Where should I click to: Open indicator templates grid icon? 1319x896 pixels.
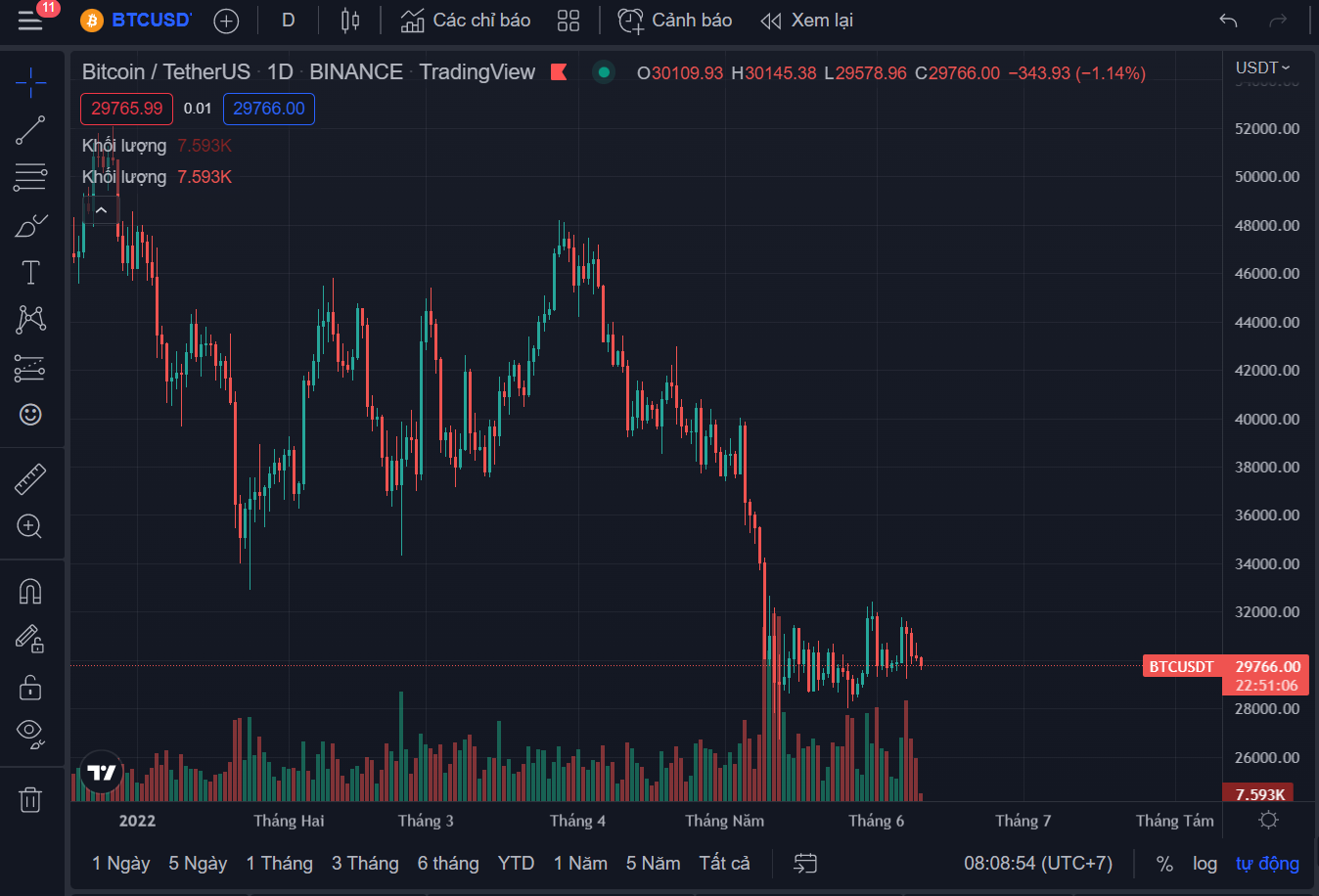point(569,20)
